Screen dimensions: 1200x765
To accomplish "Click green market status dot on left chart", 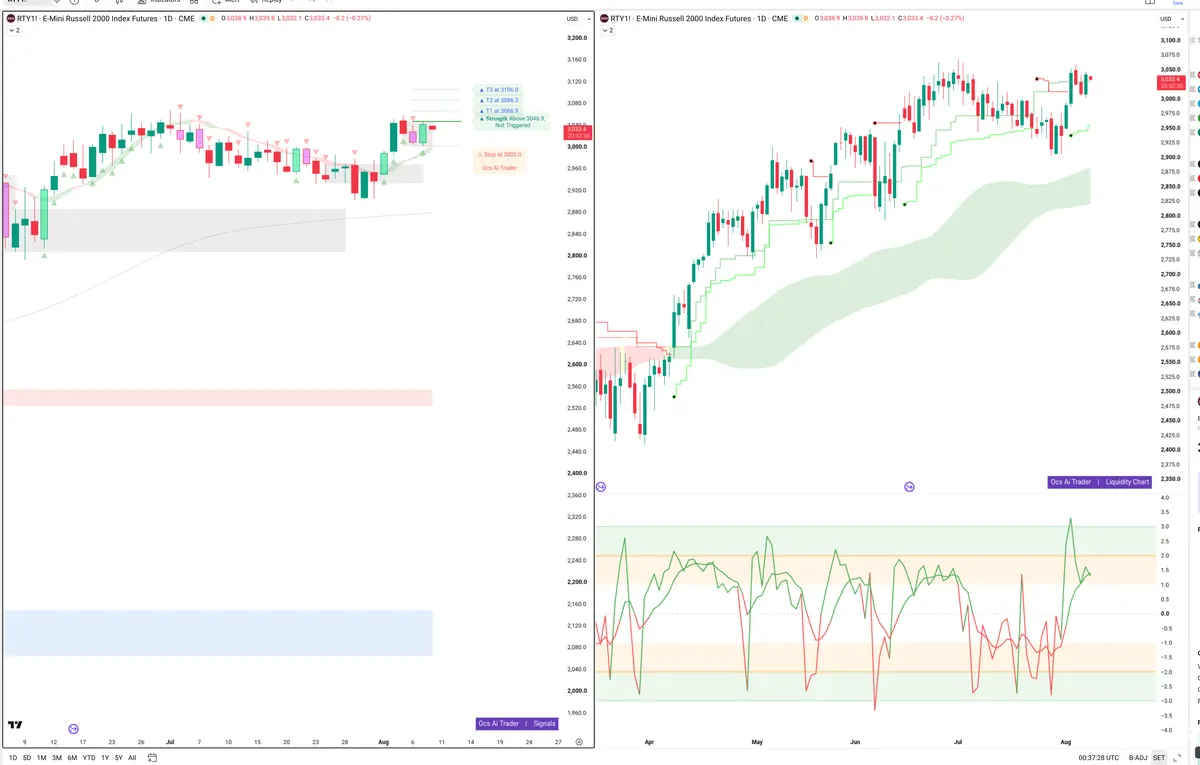I will click(x=203, y=18).
